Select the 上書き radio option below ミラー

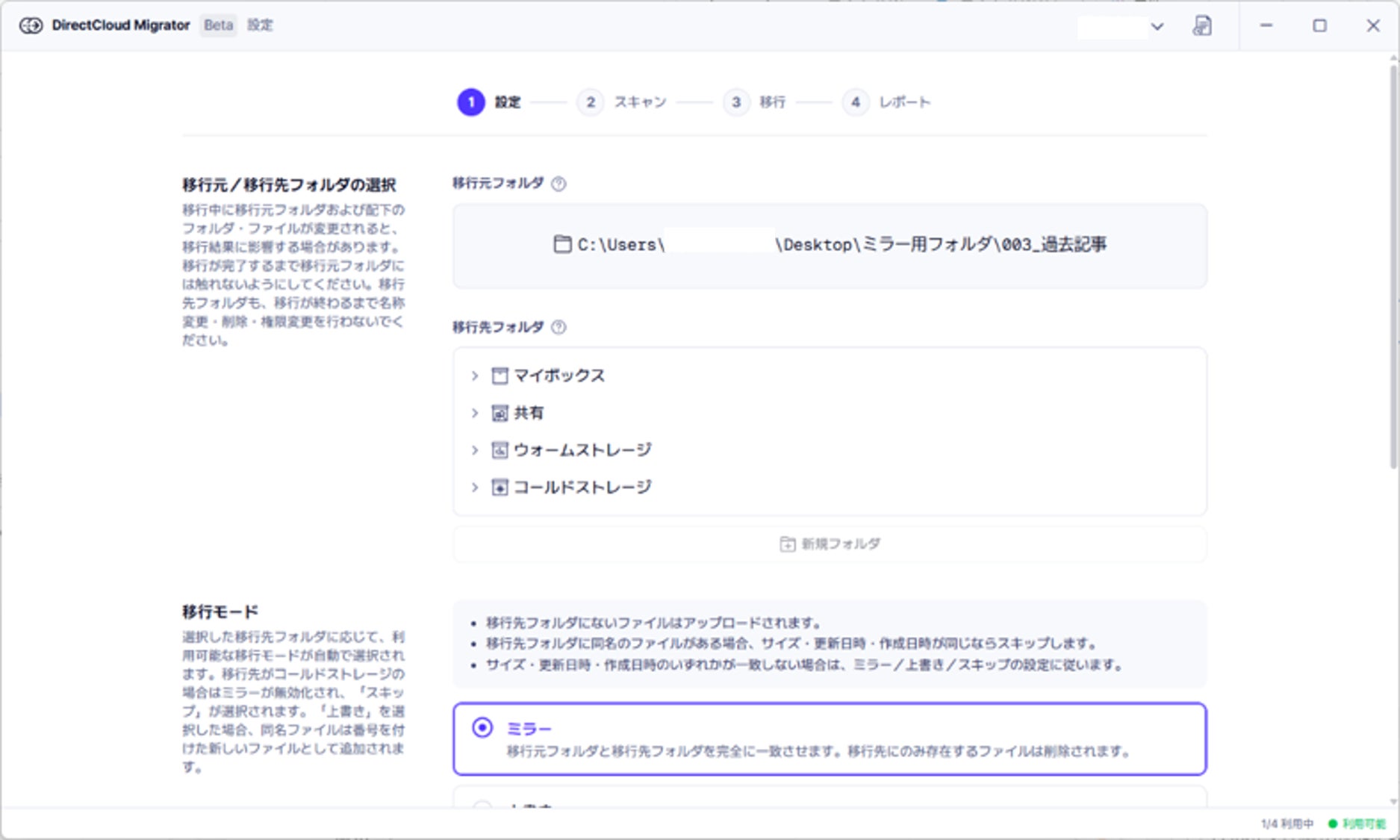[x=482, y=804]
